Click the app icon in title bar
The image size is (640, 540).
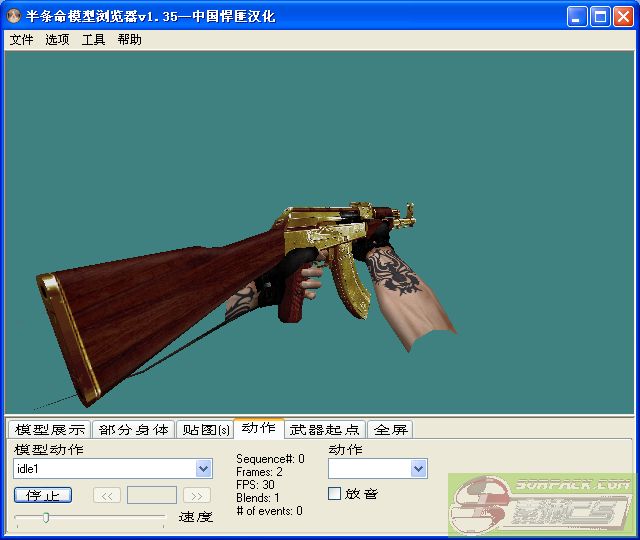coord(14,16)
